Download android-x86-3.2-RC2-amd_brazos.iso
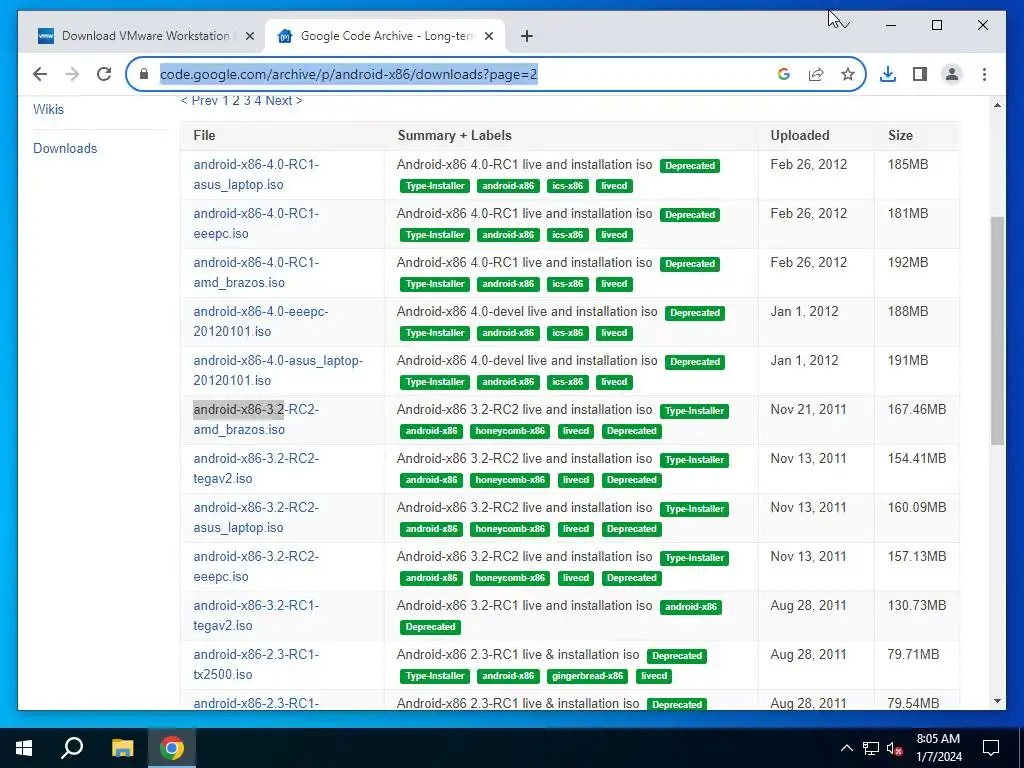Viewport: 1024px width, 768px height. [256, 419]
